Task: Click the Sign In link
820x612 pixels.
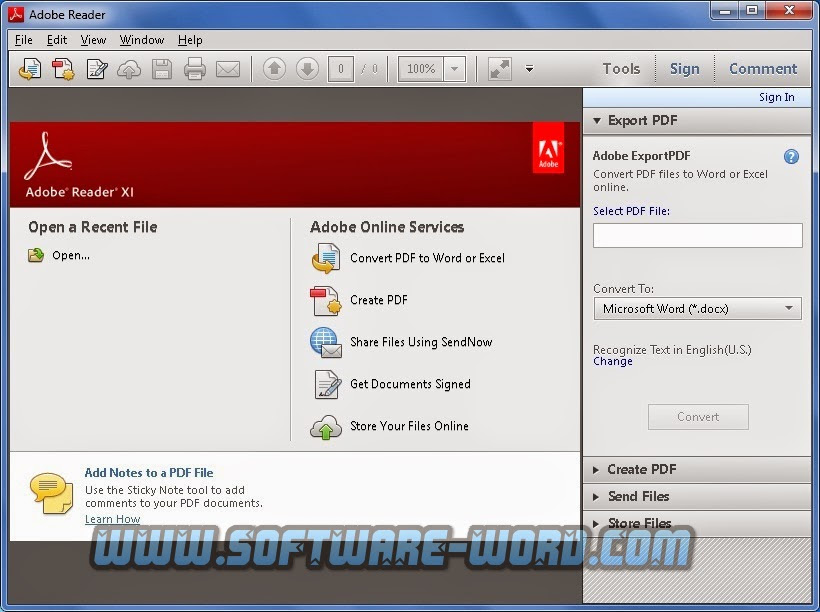Action: [x=777, y=97]
